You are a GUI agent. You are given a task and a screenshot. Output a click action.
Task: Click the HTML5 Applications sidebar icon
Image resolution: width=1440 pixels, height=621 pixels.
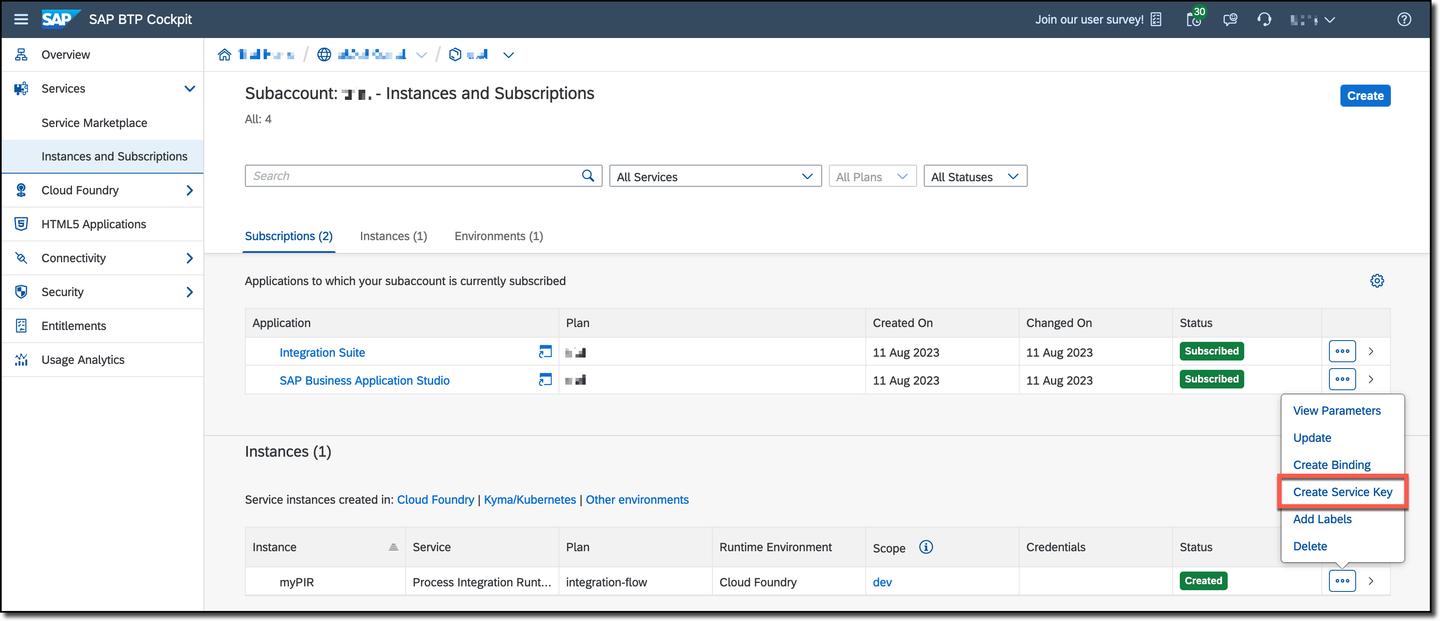click(x=21, y=224)
